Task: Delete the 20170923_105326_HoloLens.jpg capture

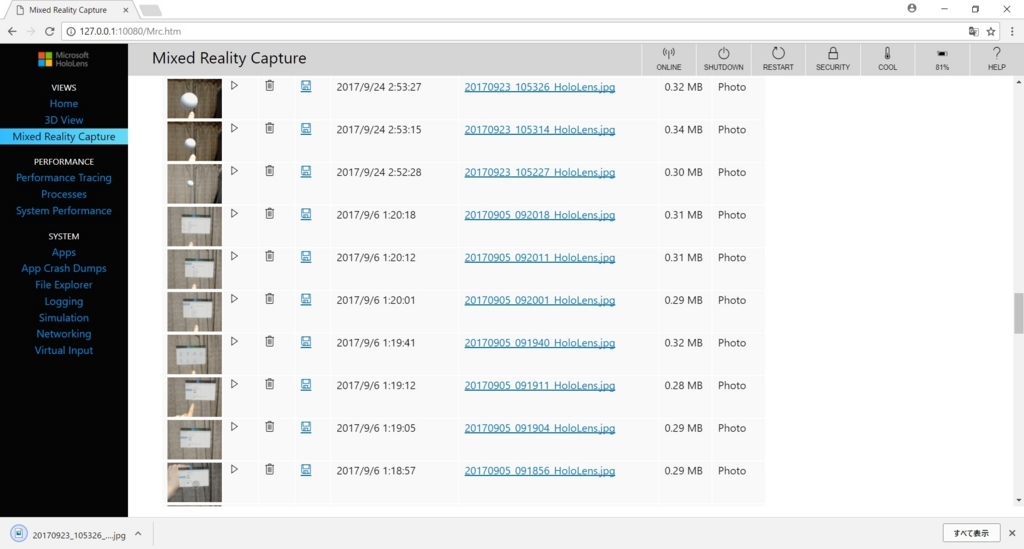Action: (x=270, y=86)
